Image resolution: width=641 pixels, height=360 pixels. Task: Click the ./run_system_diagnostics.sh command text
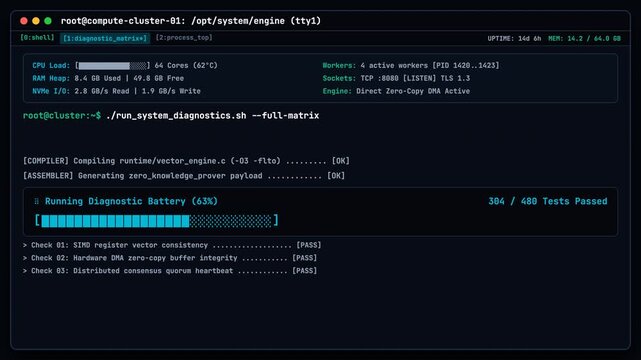pyautogui.click(x=212, y=116)
